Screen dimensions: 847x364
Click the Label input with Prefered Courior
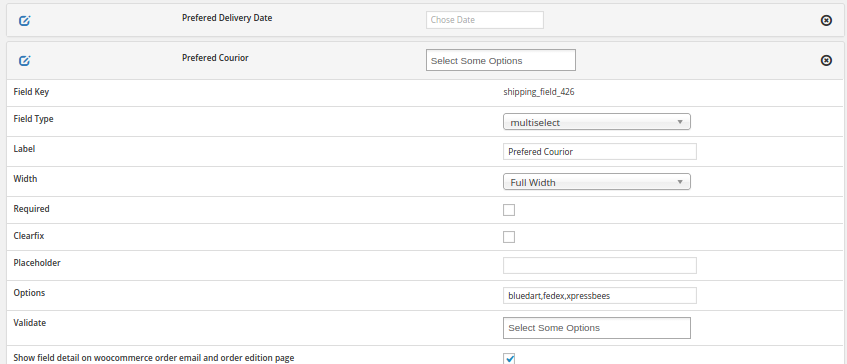click(x=600, y=152)
